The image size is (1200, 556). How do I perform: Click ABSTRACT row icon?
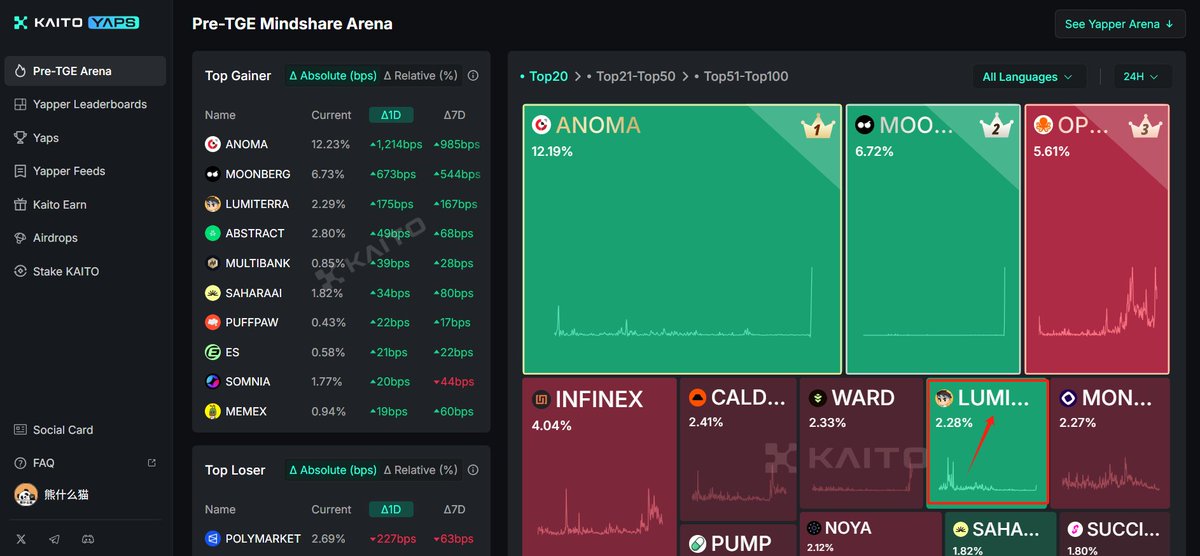point(212,233)
